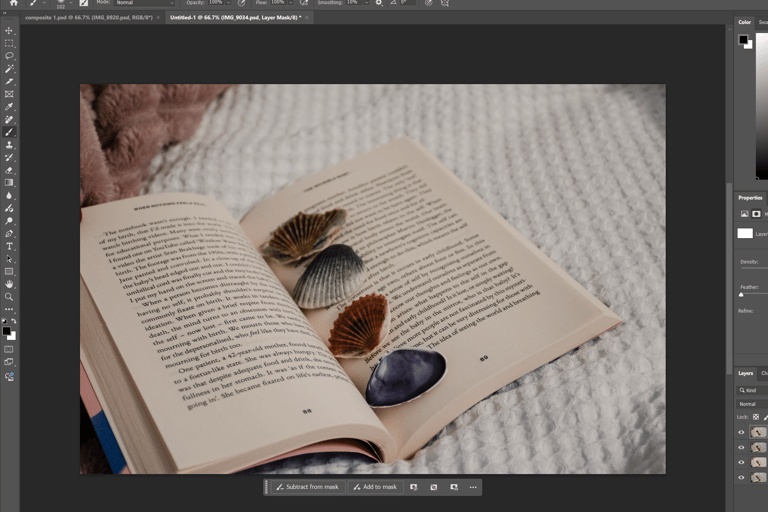Select the Lasso tool

9,56
